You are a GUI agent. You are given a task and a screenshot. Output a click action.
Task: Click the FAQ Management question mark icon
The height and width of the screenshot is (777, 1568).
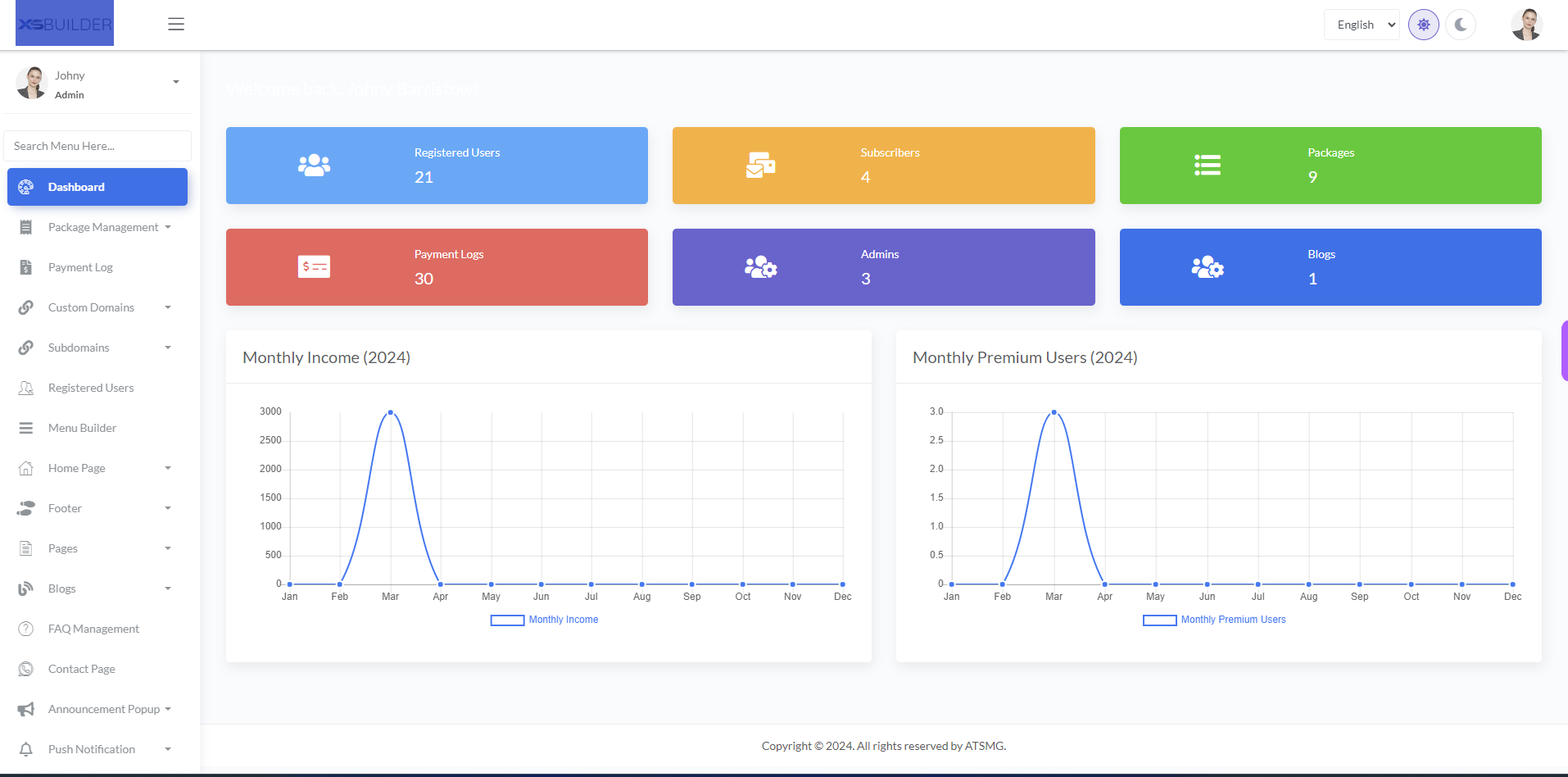click(x=26, y=629)
